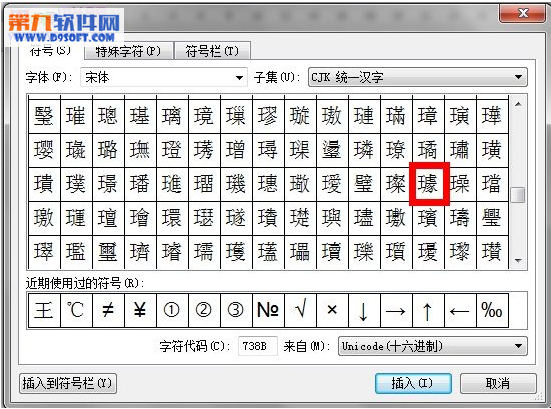This screenshot has width=551, height=409.
Task: Click the 插入(I) button
Action: 413,383
